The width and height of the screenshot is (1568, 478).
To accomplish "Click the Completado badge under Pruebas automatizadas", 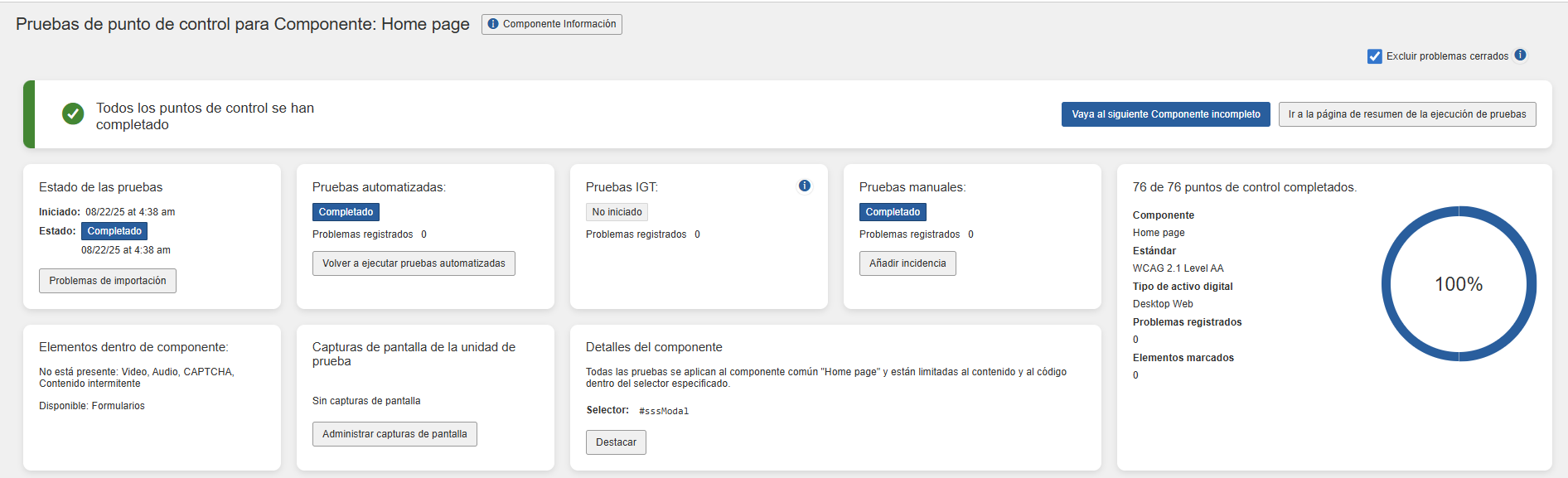I will tap(346, 212).
